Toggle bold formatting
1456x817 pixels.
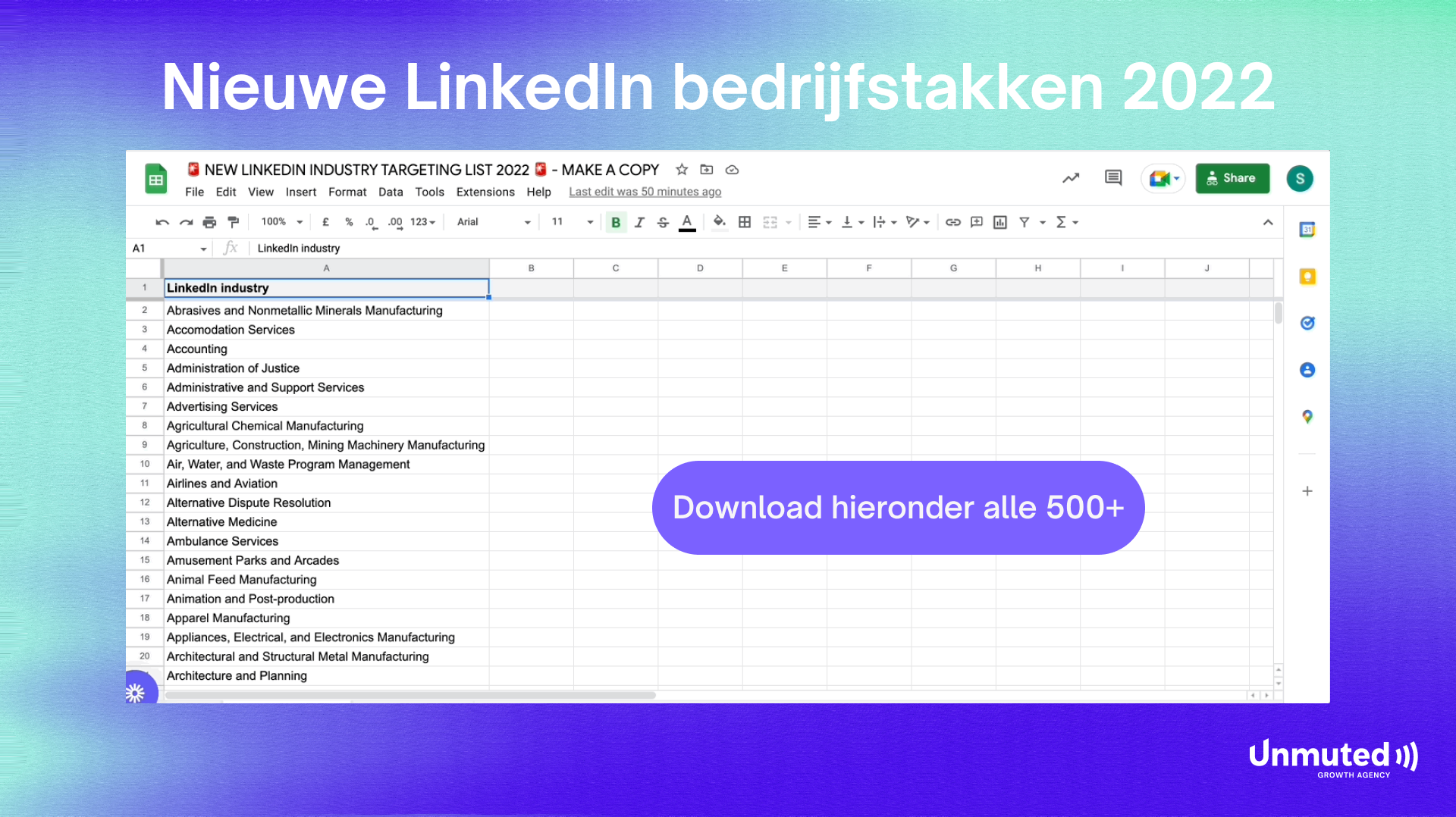click(616, 222)
